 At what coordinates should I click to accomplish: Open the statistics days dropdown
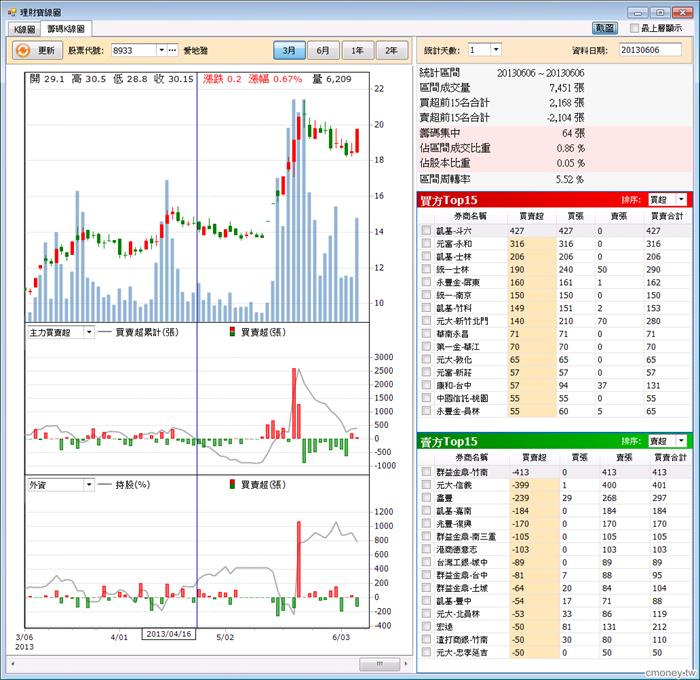496,50
